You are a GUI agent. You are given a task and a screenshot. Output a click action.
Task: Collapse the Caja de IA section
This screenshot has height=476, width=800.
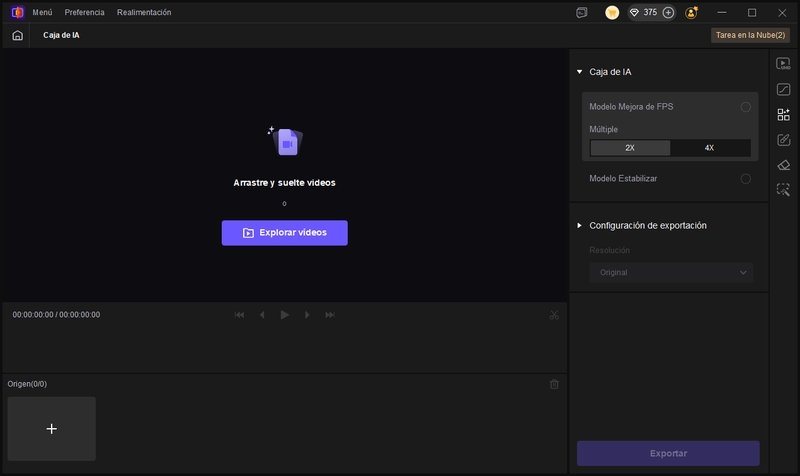[x=579, y=72]
